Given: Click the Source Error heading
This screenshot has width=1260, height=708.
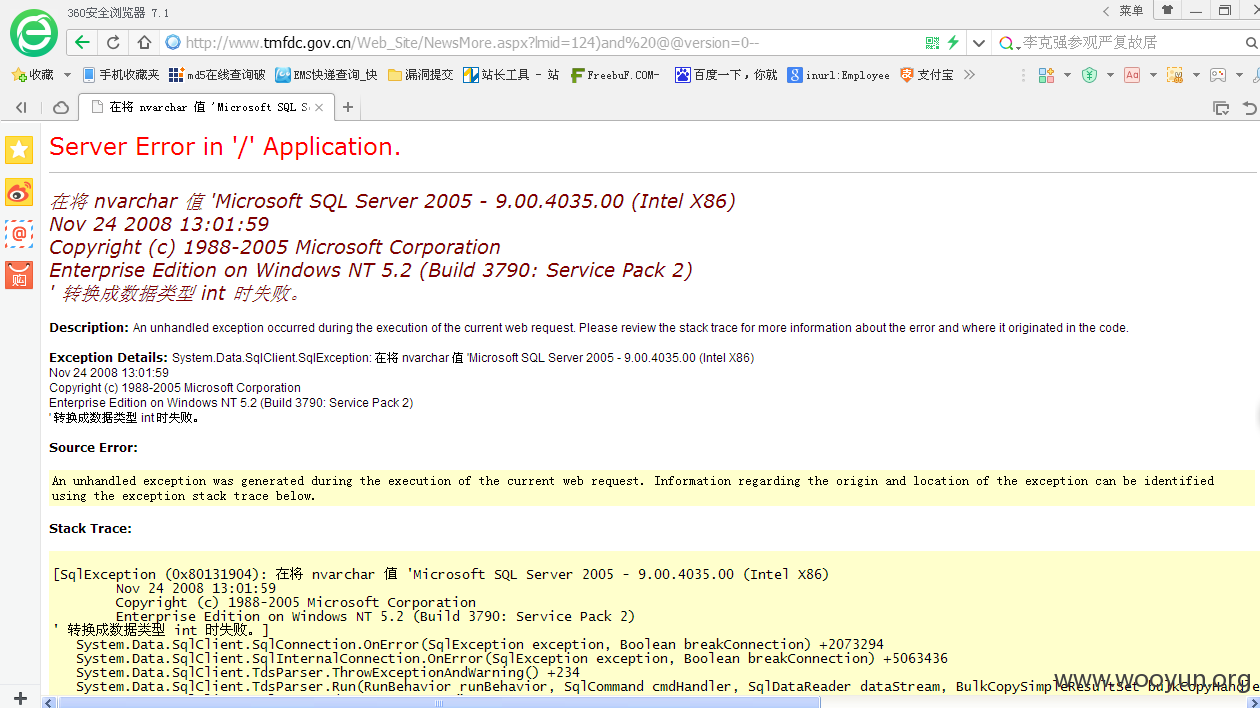Looking at the screenshot, I should pos(94,448).
